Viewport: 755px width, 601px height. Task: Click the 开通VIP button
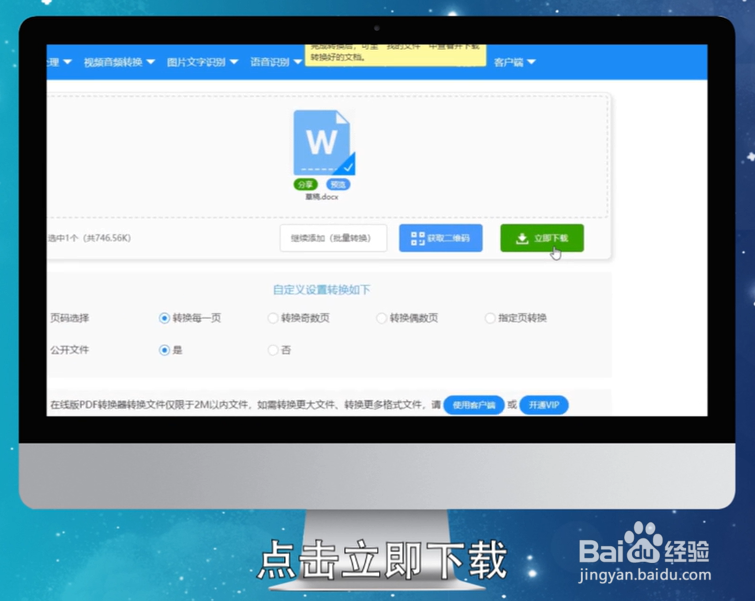tap(544, 405)
